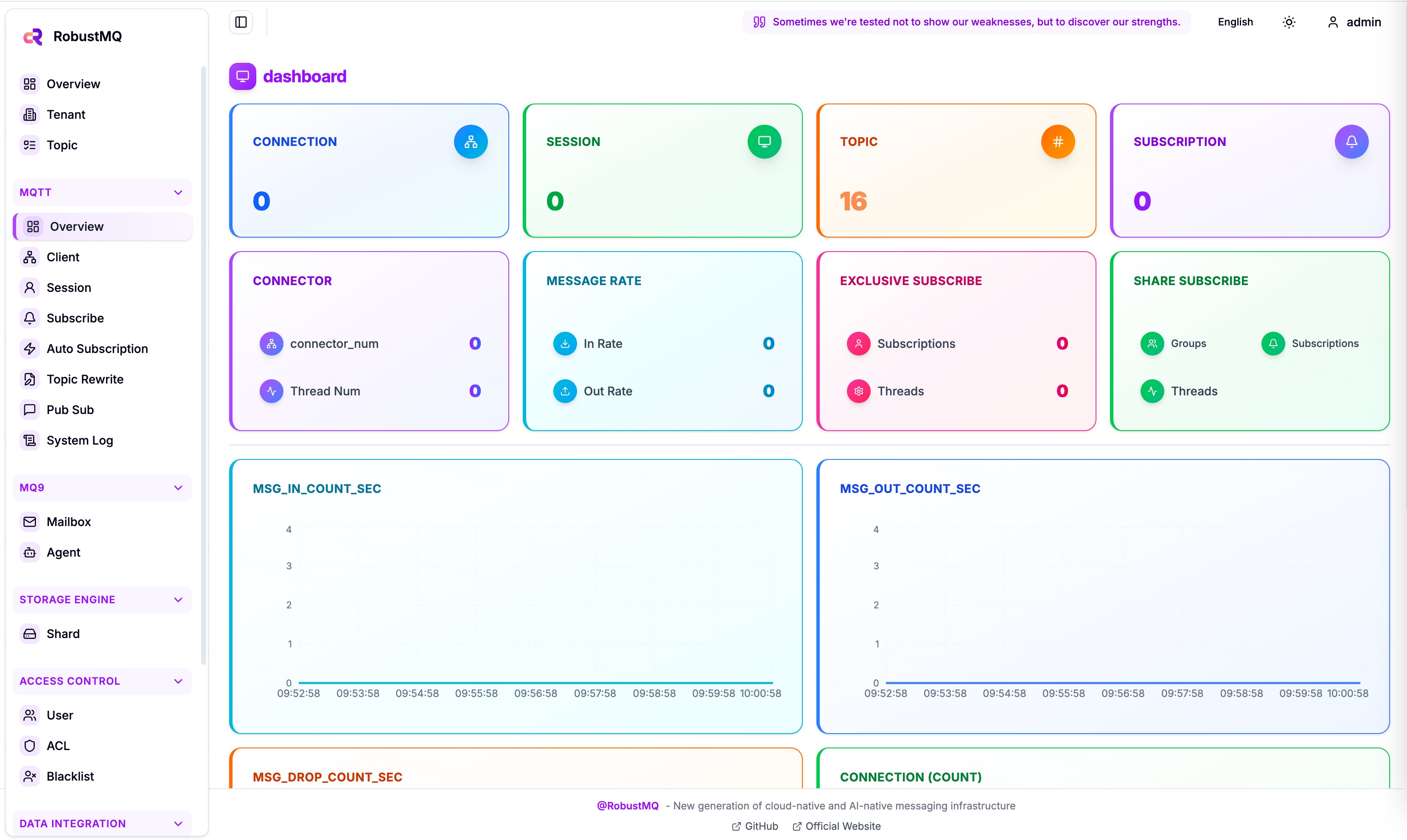Click the System Log icon
The height and width of the screenshot is (840, 1407).
[30, 440]
